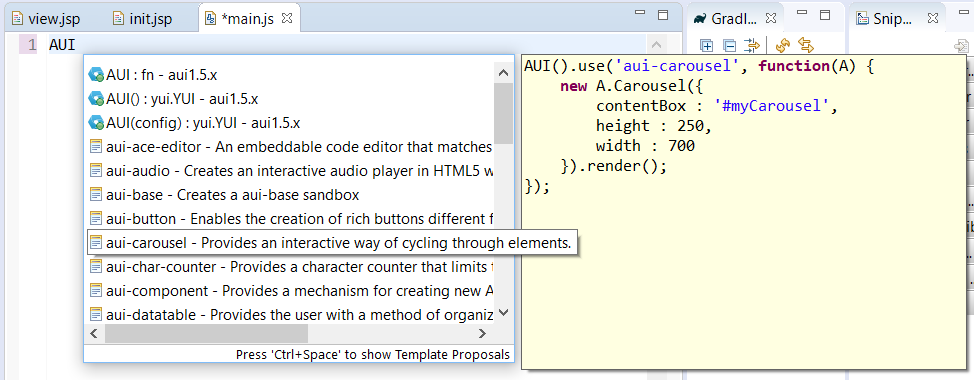
Task: Click 'height : 250,' in the code preview
Action: point(653,126)
